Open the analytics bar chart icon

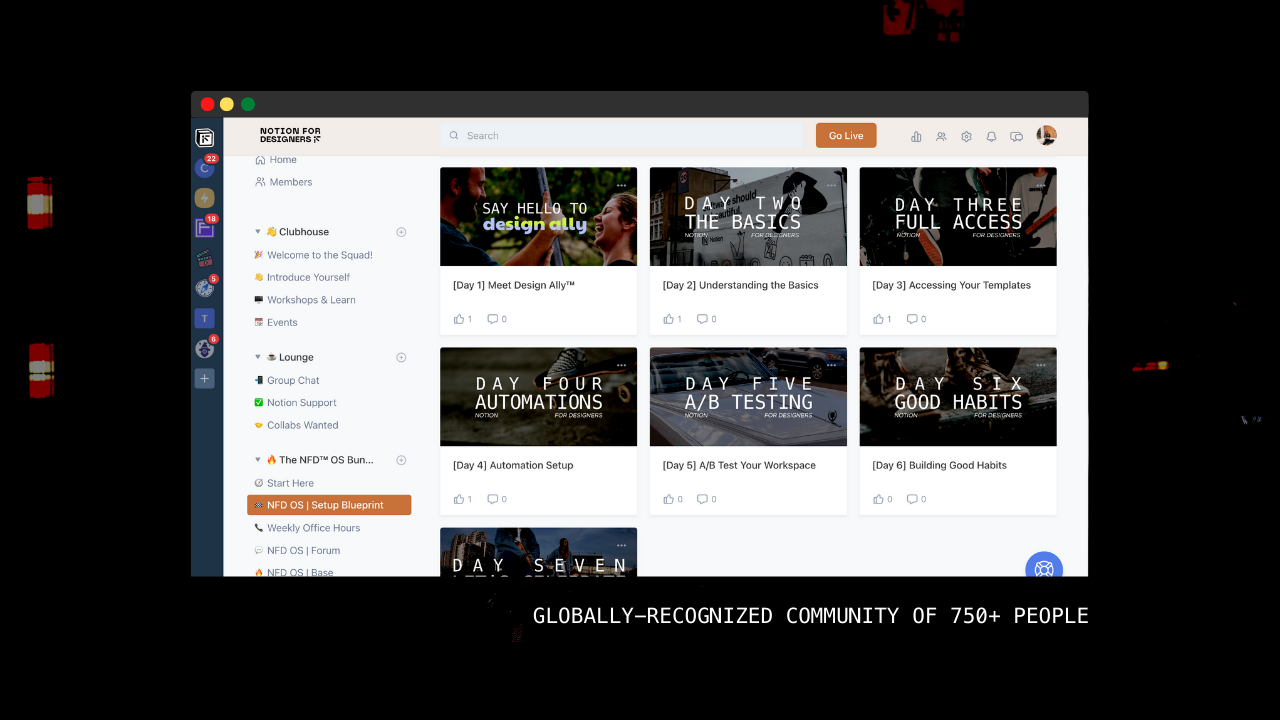pos(916,136)
